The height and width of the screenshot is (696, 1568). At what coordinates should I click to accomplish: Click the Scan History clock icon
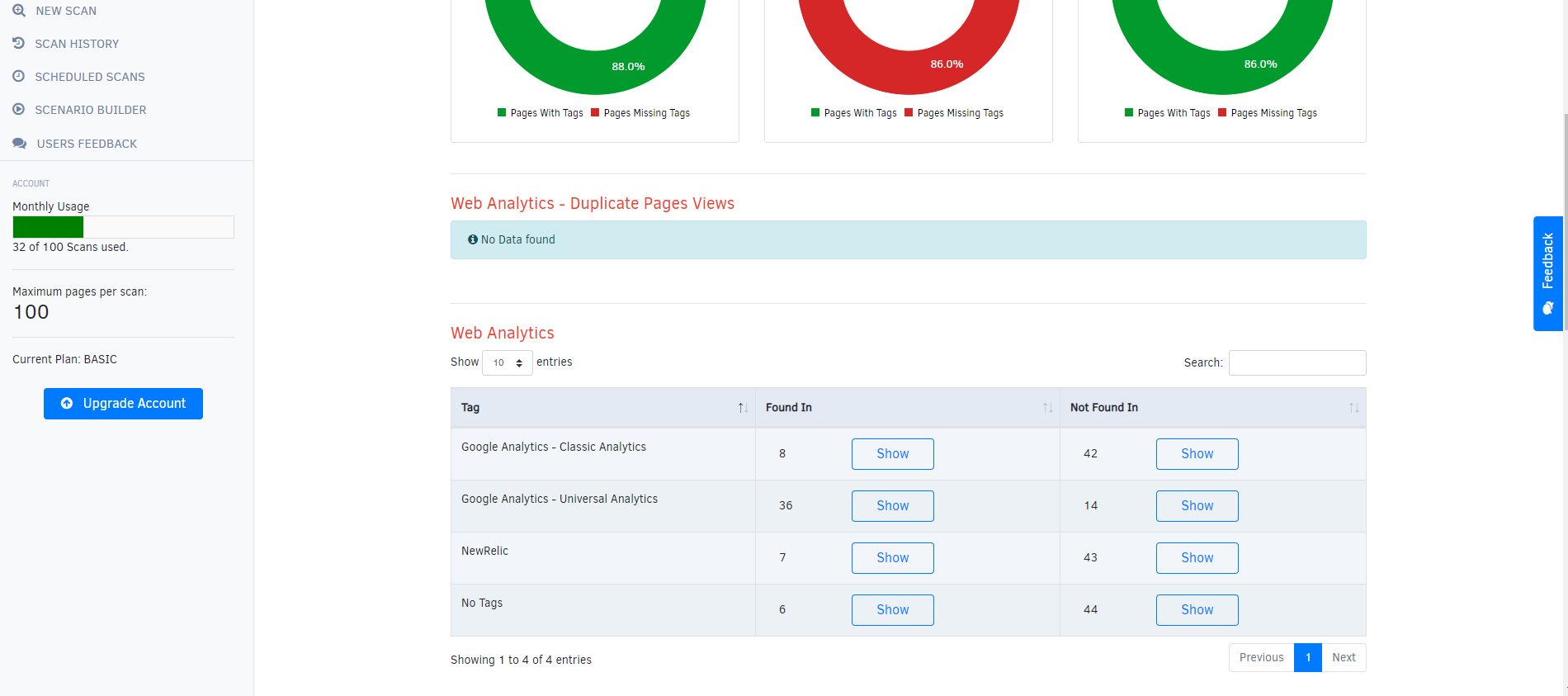click(19, 43)
